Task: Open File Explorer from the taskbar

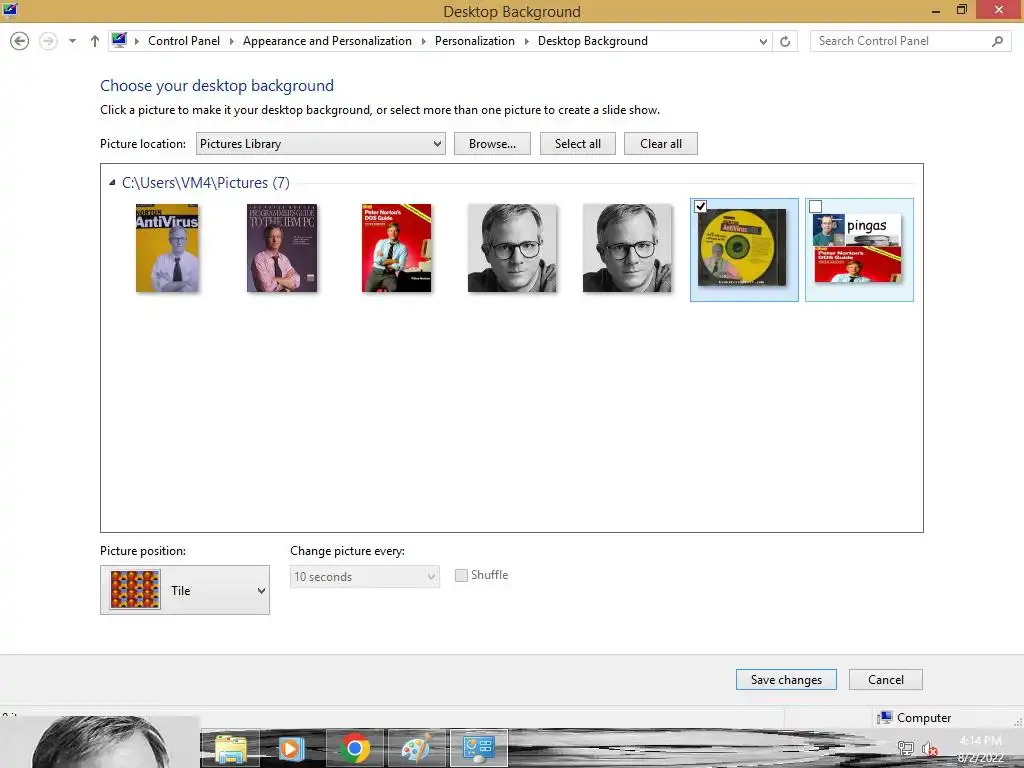Action: 231,748
